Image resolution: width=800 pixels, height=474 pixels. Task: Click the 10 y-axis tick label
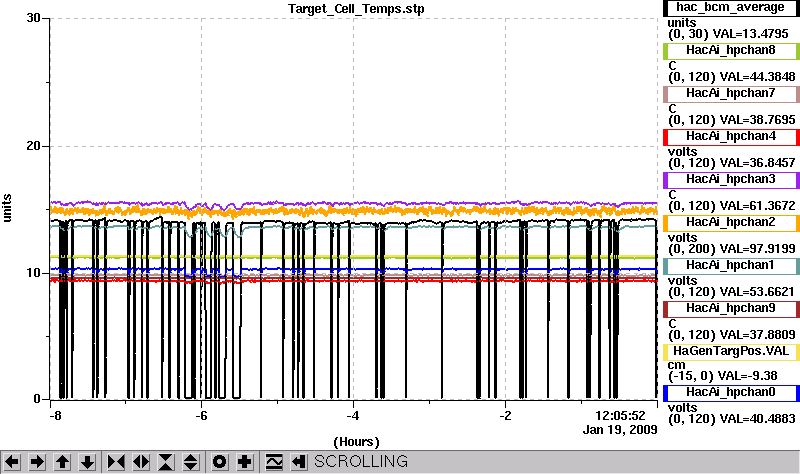pyautogui.click(x=33, y=272)
